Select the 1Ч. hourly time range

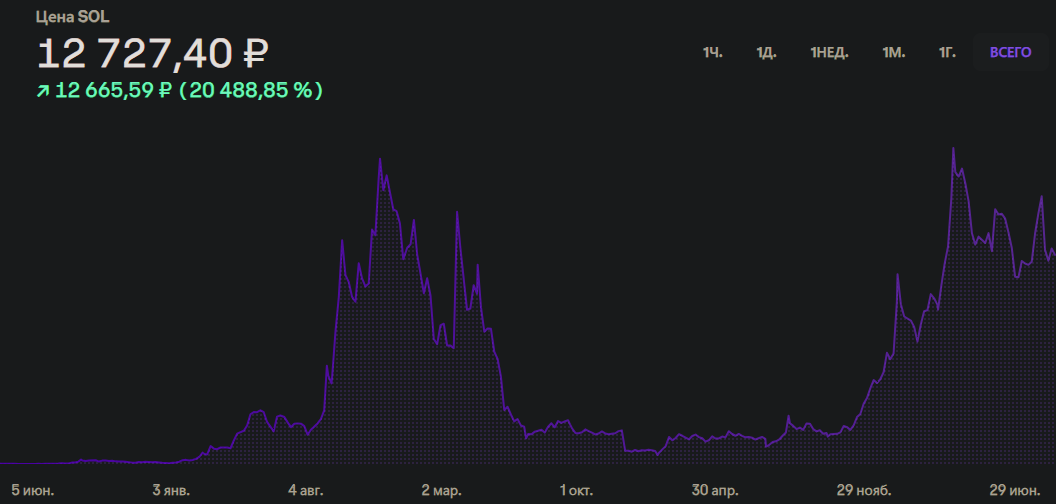tap(713, 53)
